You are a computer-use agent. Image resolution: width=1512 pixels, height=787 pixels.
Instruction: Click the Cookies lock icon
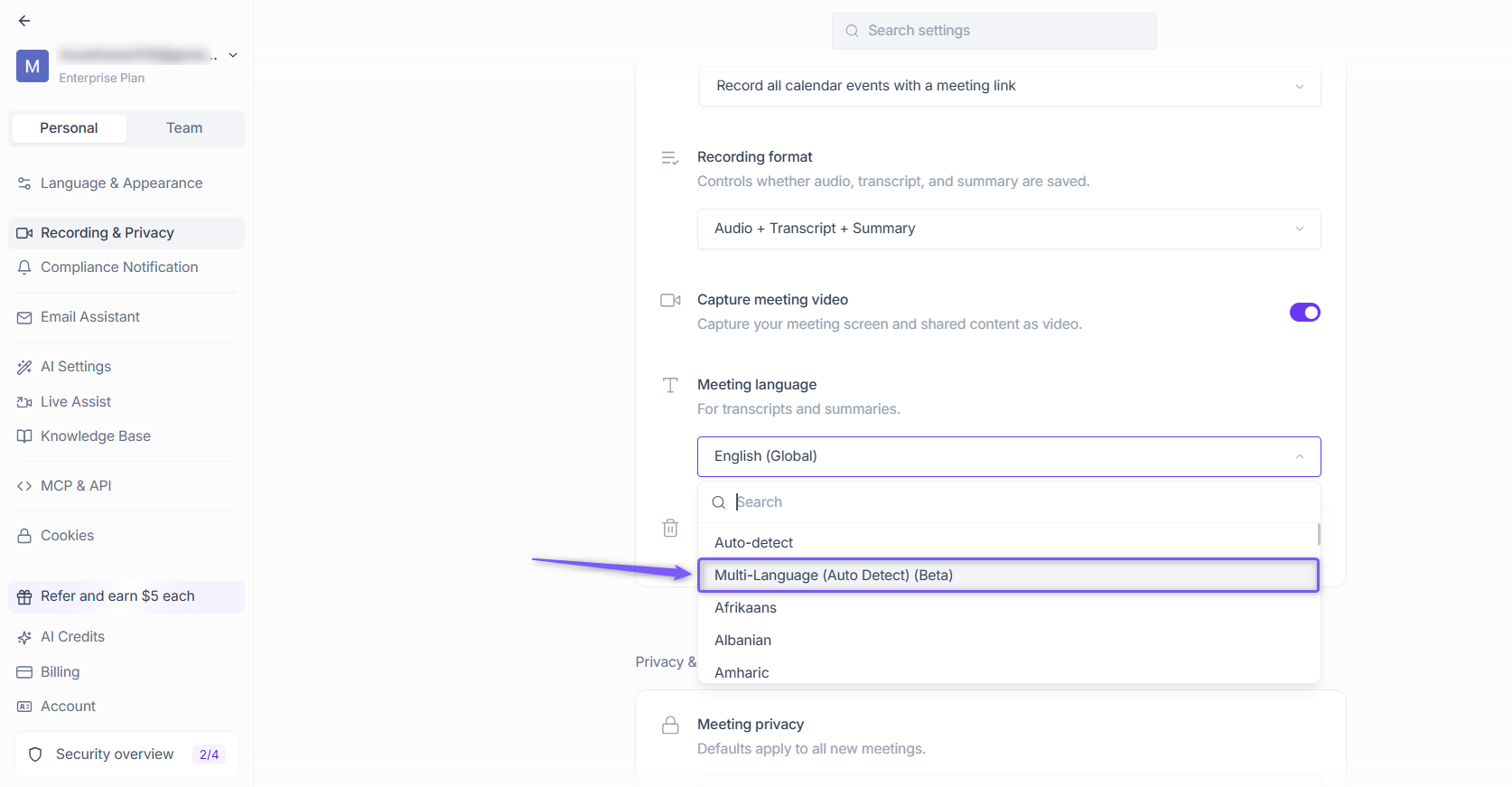[x=24, y=536]
